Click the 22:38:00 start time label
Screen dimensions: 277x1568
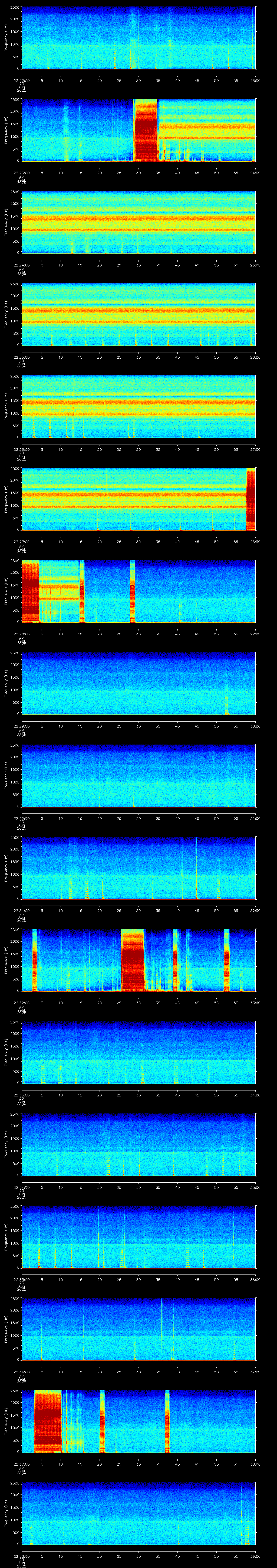click(21, 1556)
